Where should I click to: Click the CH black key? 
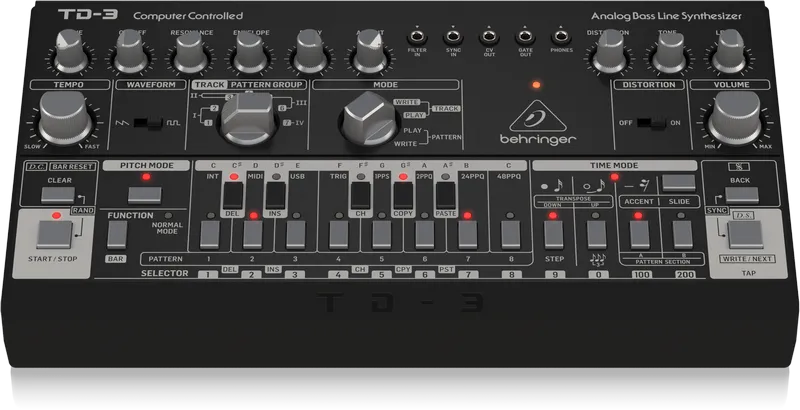pos(360,196)
